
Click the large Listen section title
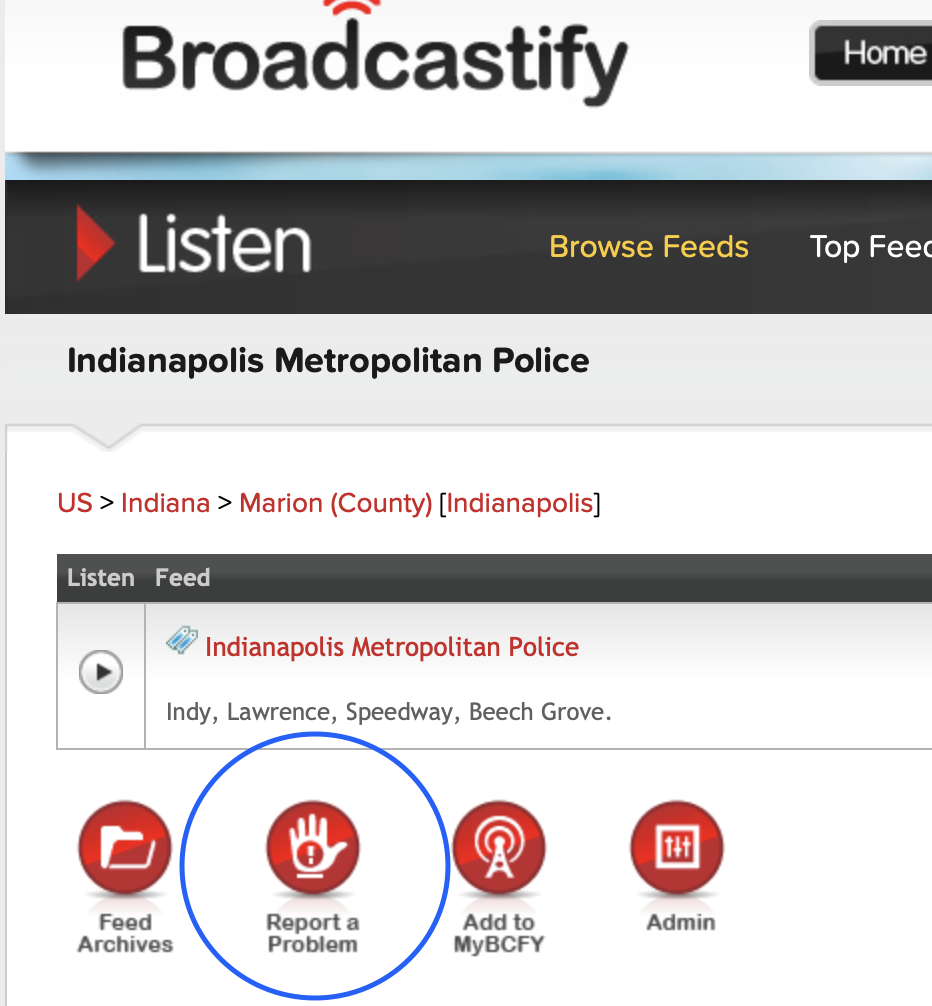(224, 245)
